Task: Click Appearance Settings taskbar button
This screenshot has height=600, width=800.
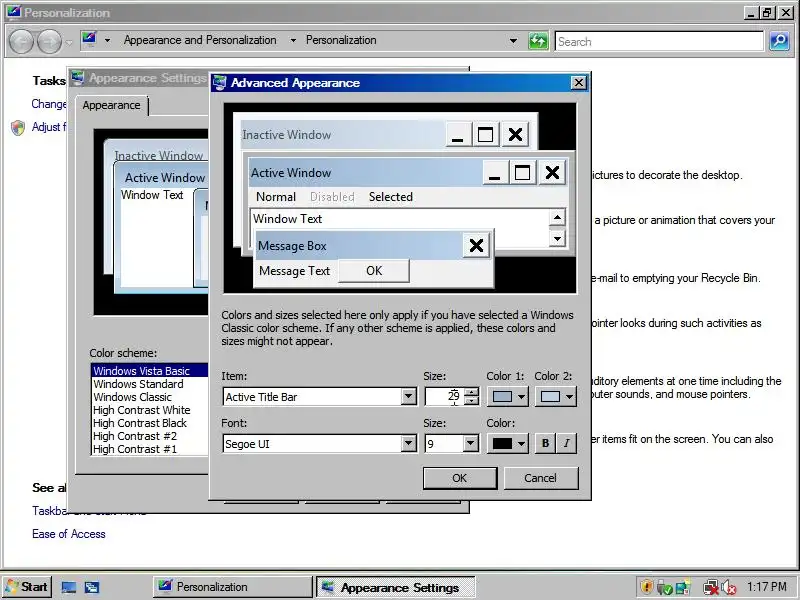Action: (396, 587)
